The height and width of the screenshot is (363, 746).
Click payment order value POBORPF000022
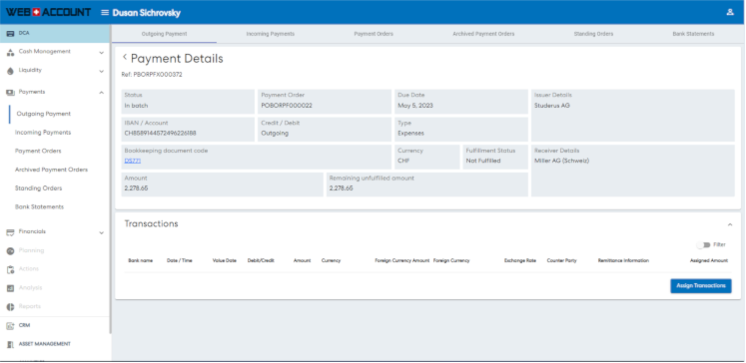[286, 106]
